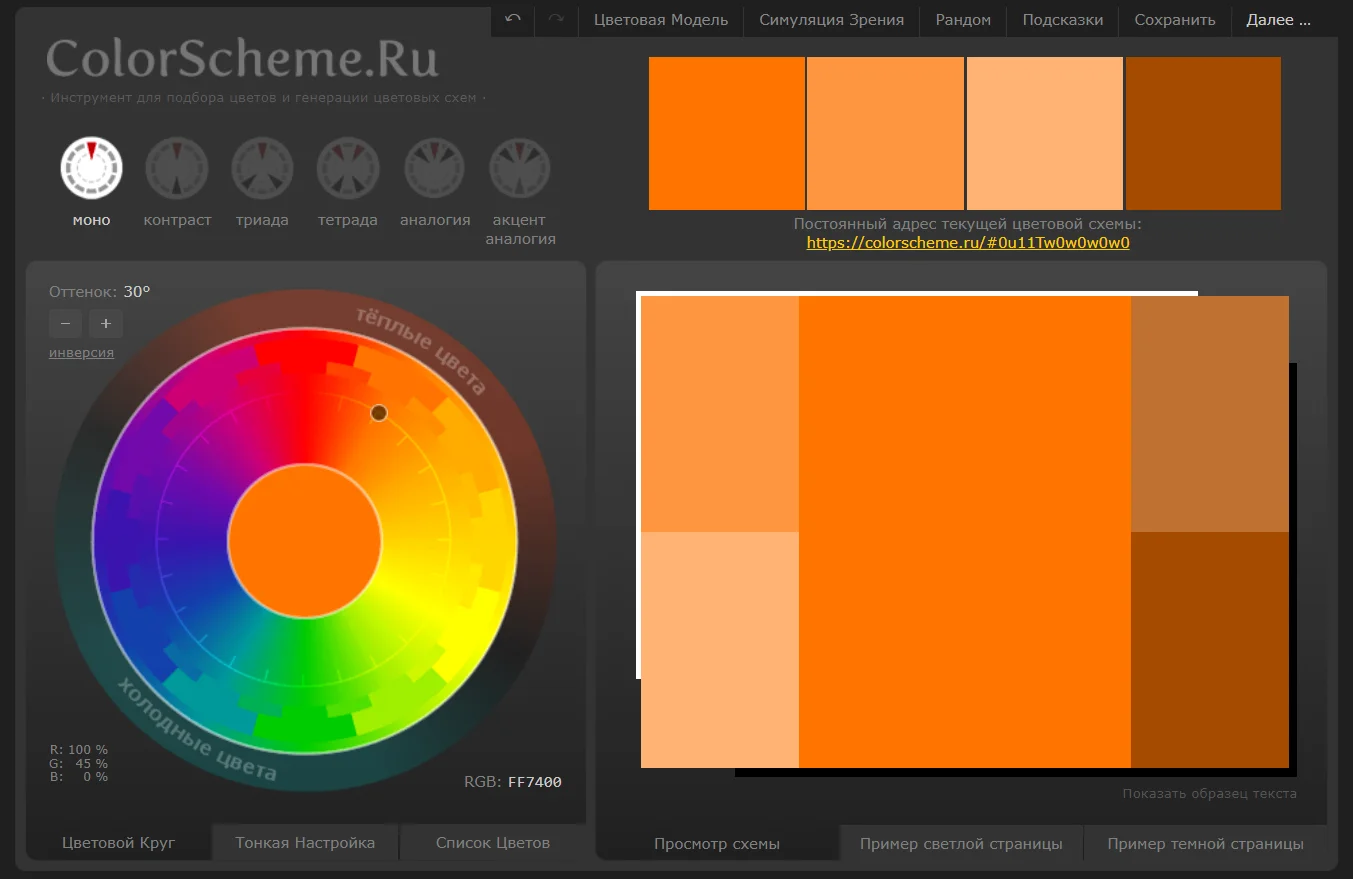1353x879 pixels.
Task: Decrease hue with the minus button
Action: 65,323
